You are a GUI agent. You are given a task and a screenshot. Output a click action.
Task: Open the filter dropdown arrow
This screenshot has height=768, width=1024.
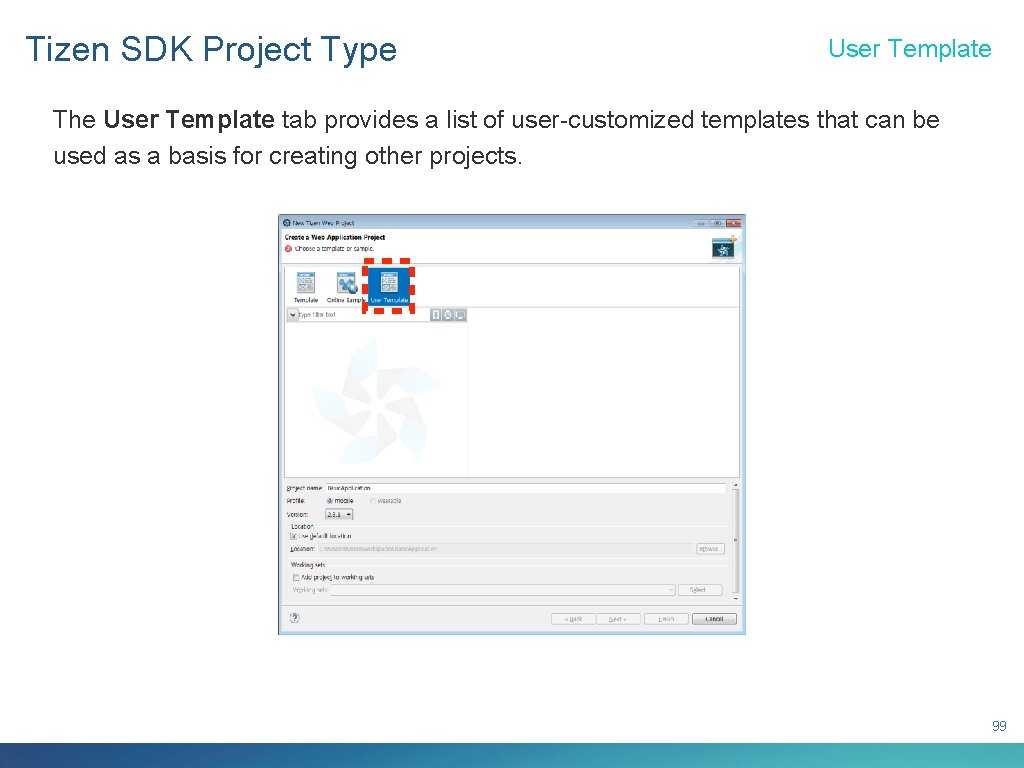292,315
